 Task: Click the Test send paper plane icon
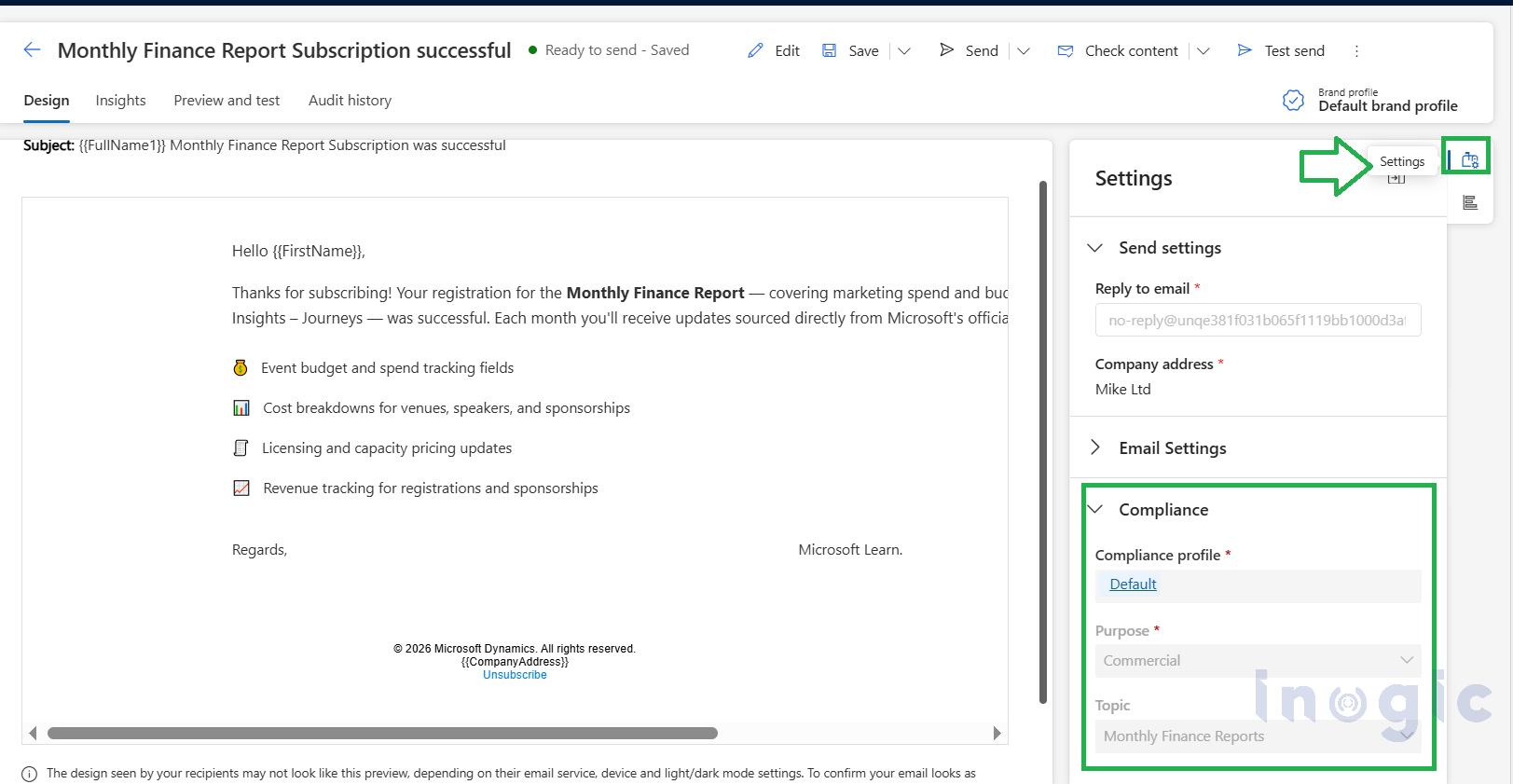pos(1245,50)
